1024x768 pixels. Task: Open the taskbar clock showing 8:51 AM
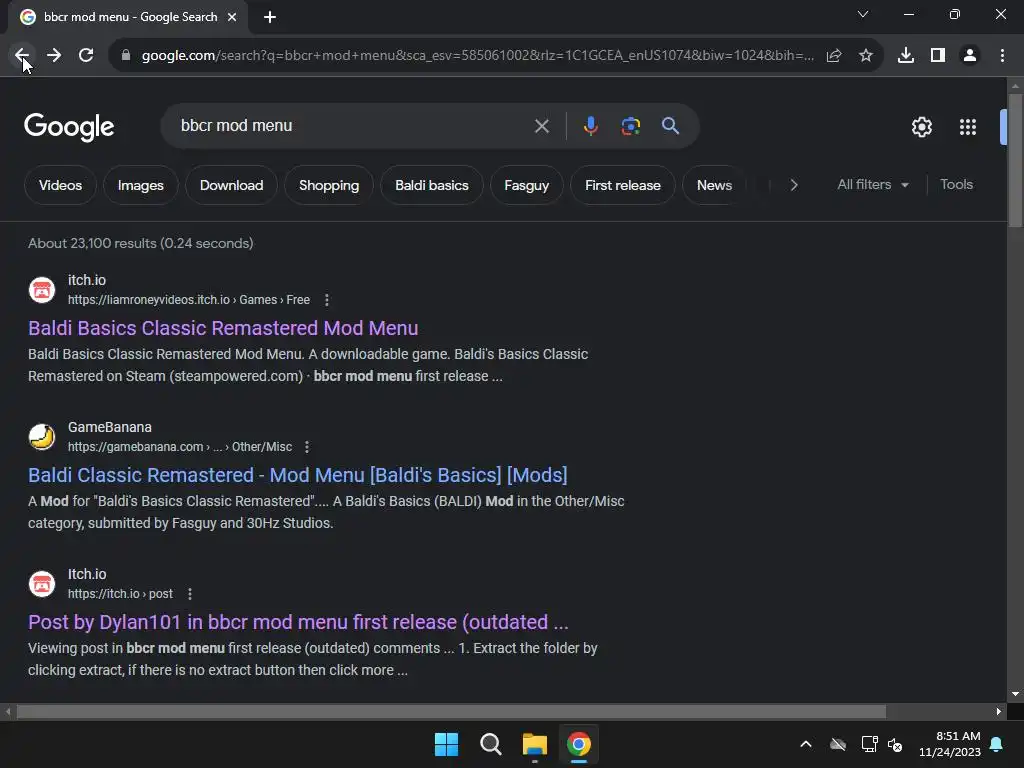coord(950,744)
